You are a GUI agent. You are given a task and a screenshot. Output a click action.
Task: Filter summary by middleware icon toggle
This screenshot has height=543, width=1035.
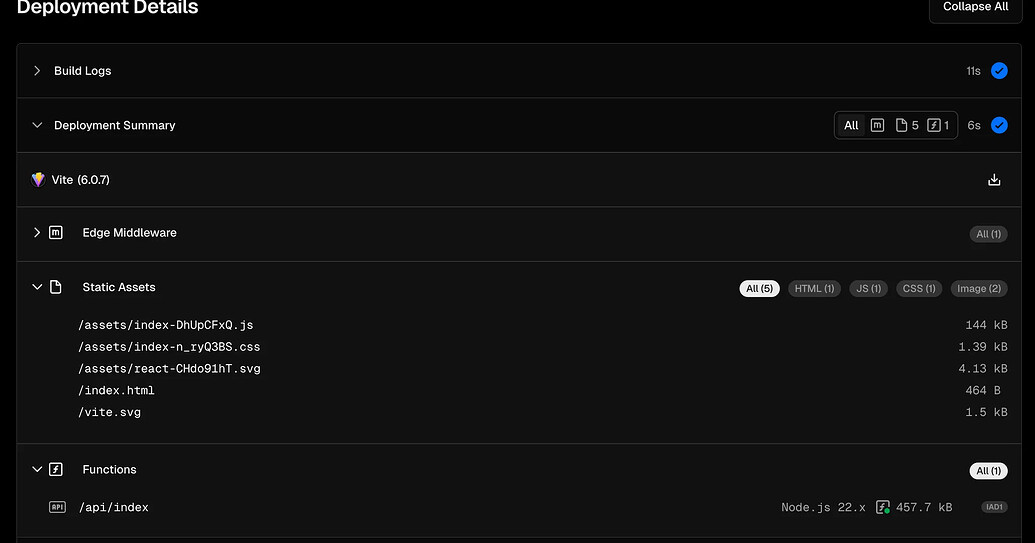(x=877, y=125)
